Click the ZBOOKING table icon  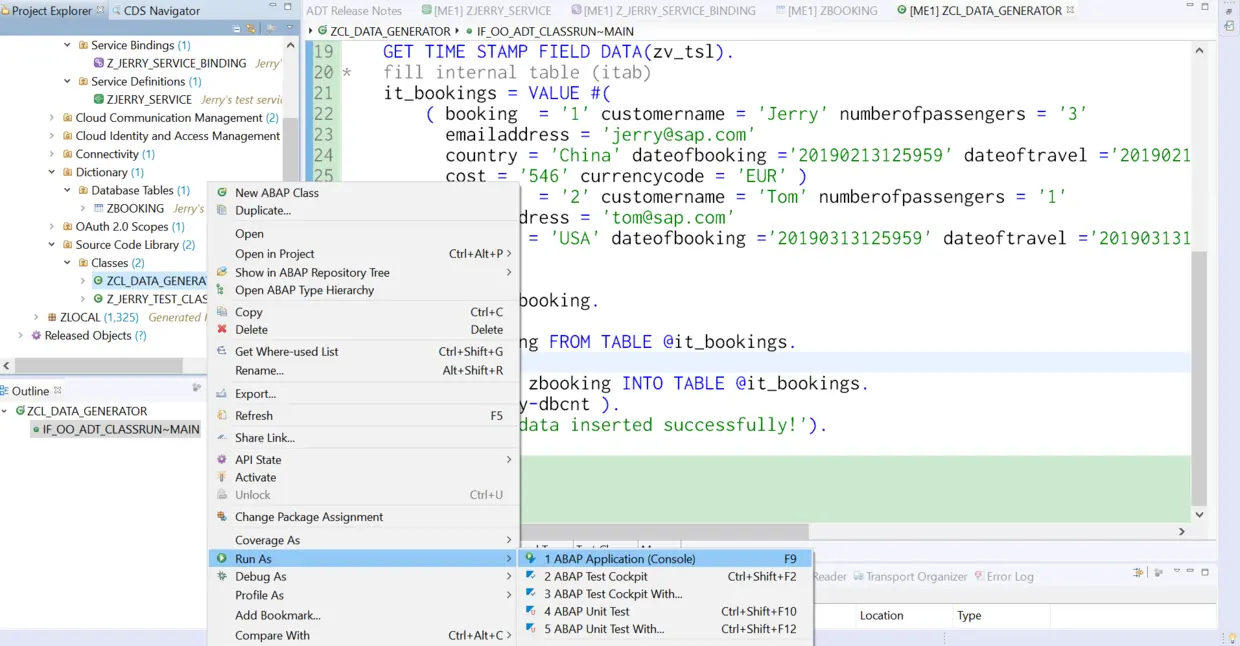pyautogui.click(x=98, y=209)
